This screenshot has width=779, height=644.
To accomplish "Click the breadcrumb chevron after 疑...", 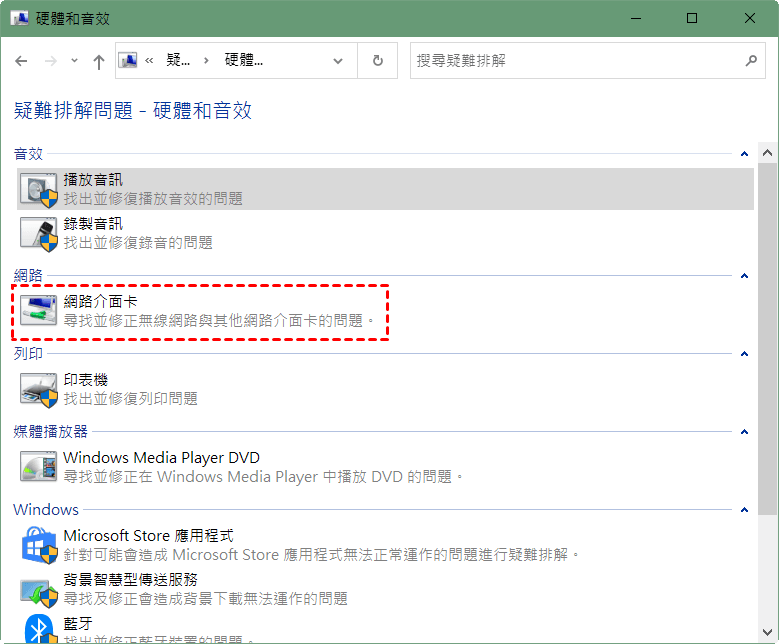I will click(206, 61).
